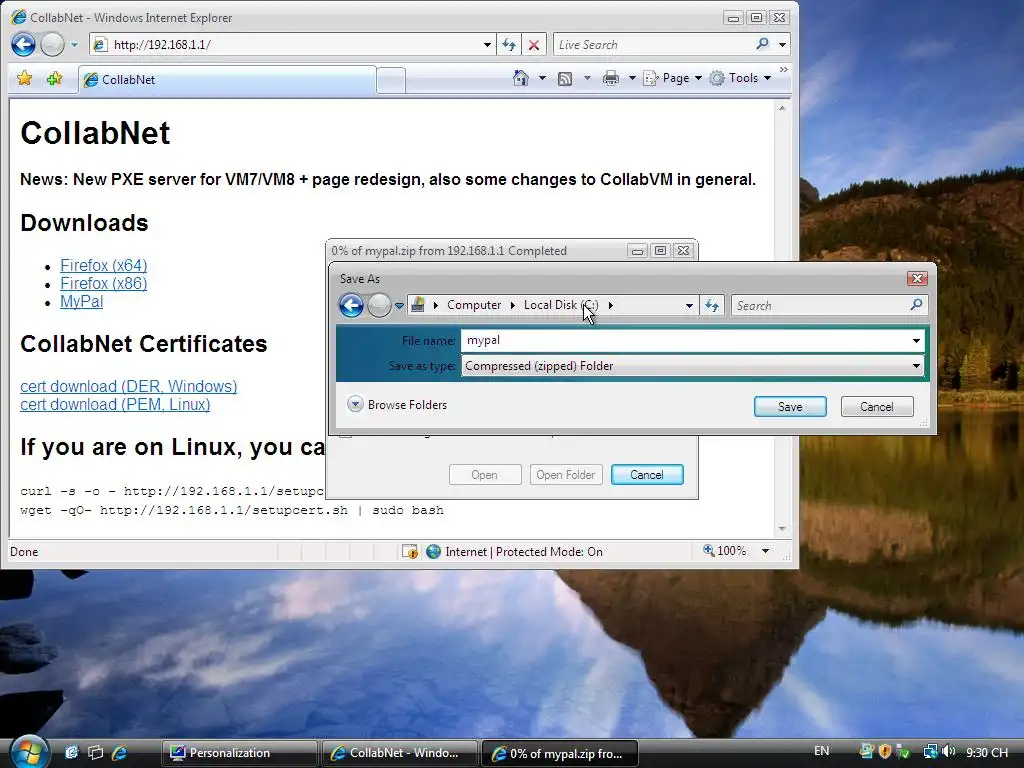Click the network tray icon
Viewport: 1024px width, 768px height.
point(931,752)
